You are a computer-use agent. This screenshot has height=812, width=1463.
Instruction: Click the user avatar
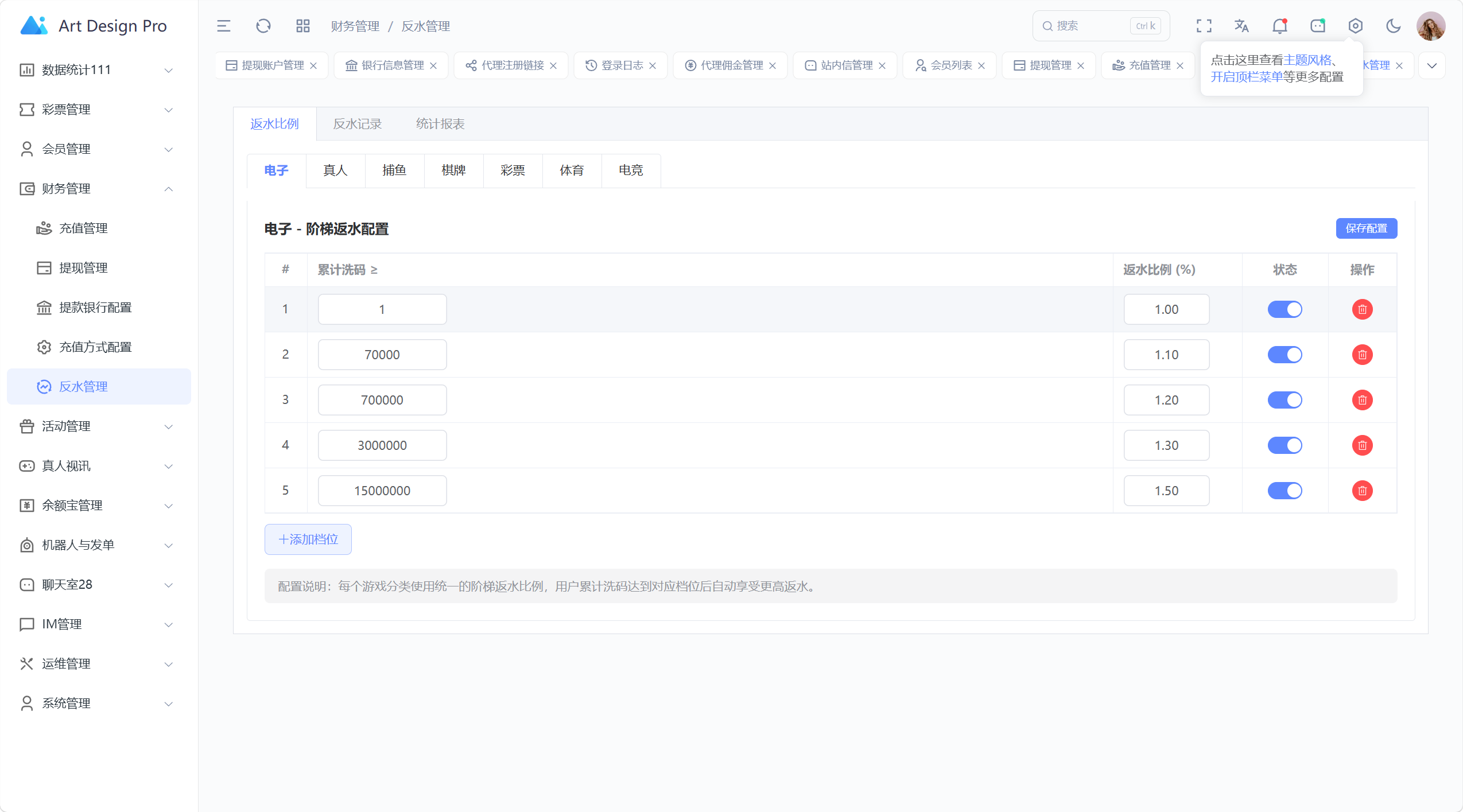tap(1430, 26)
